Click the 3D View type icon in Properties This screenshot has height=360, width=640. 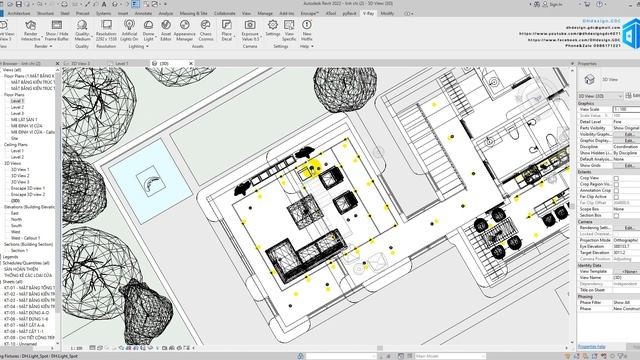click(x=589, y=79)
